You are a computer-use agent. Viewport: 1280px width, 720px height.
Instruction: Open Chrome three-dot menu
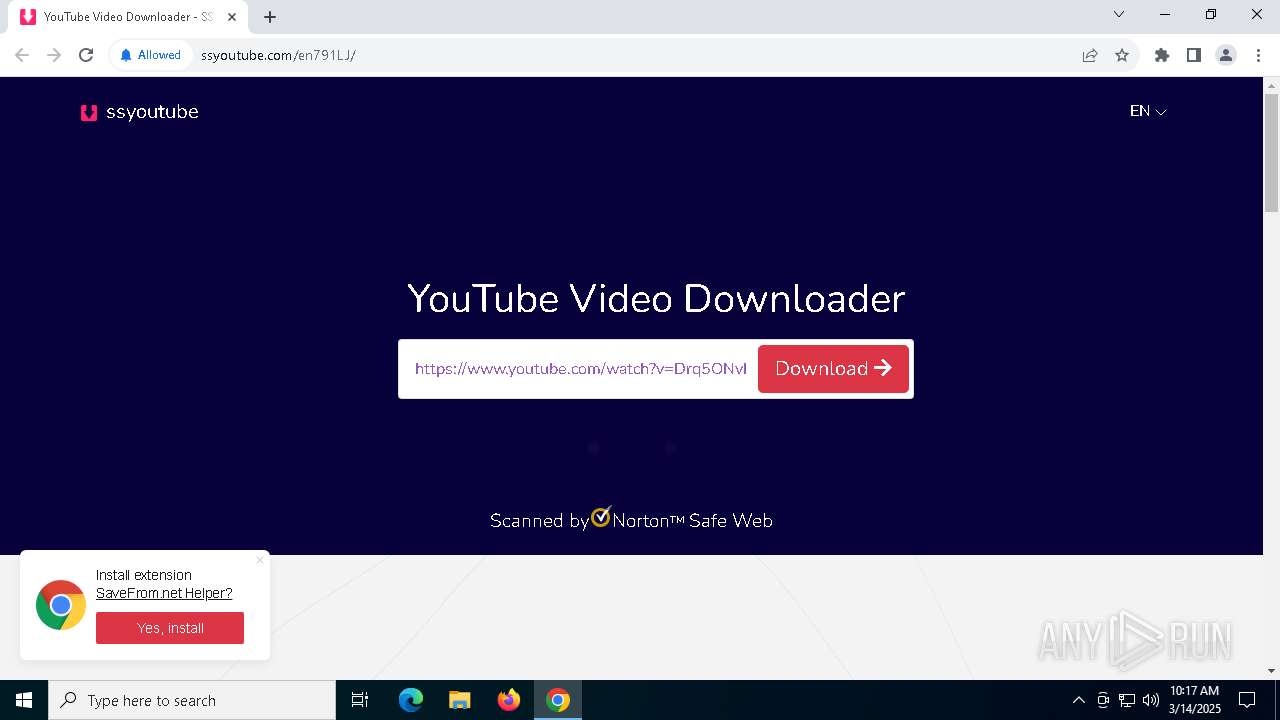[1258, 55]
